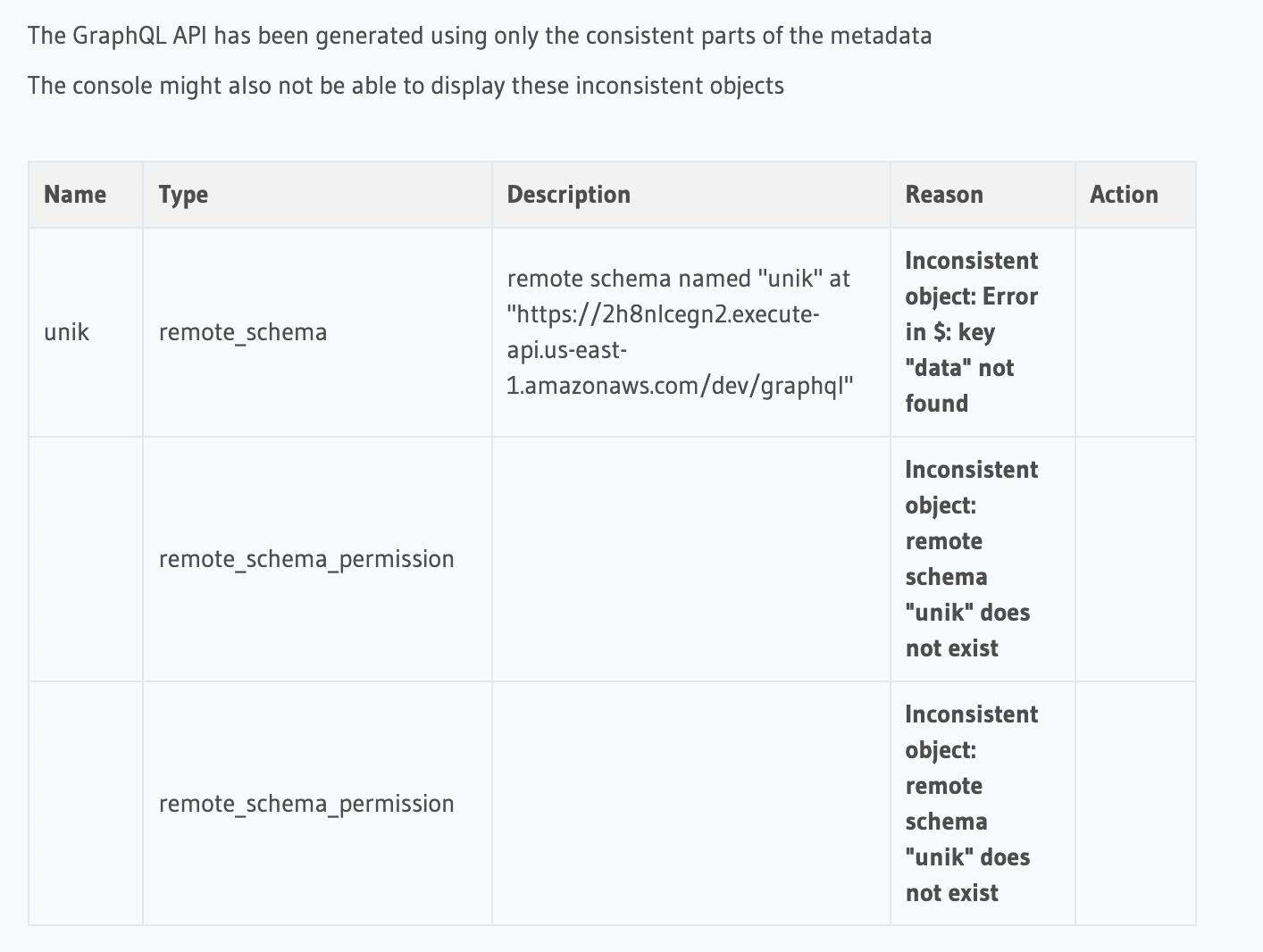Viewport: 1263px width, 952px height.
Task: Click the empty Description cell in the last row
Action: (x=690, y=804)
